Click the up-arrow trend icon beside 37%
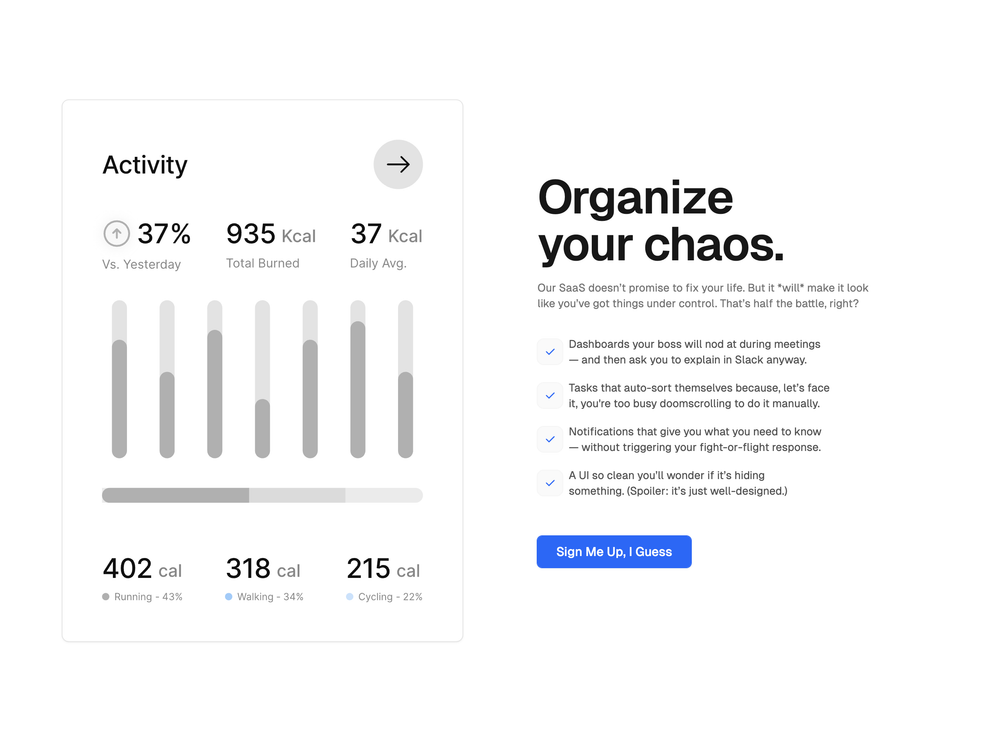Viewport: 1000px width, 741px height. point(117,233)
